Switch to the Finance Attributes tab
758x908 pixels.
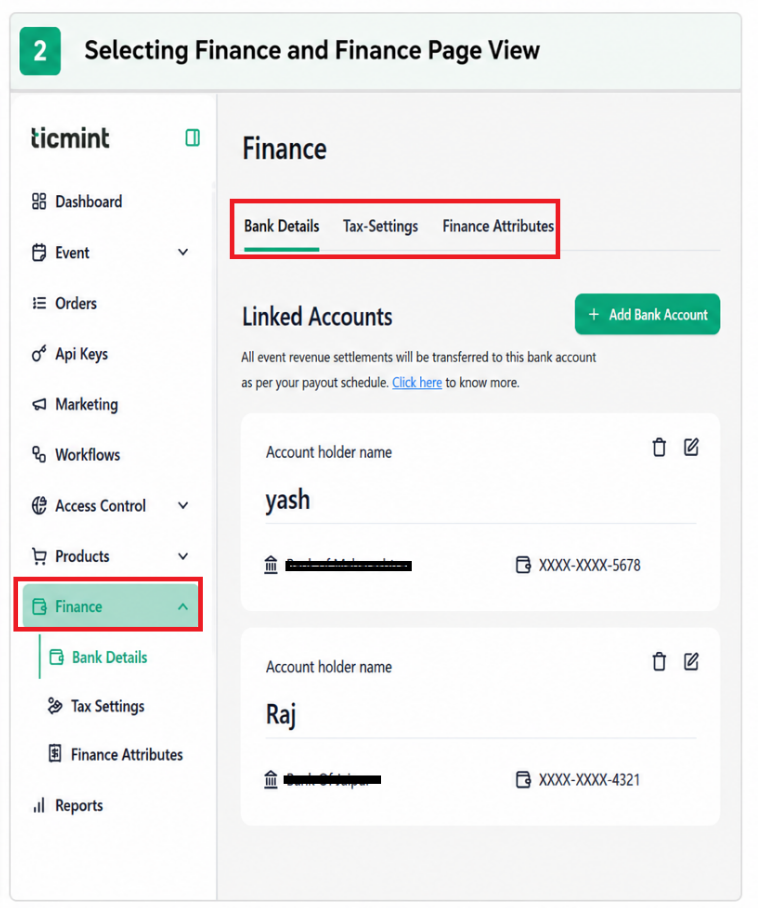pyautogui.click(x=498, y=226)
